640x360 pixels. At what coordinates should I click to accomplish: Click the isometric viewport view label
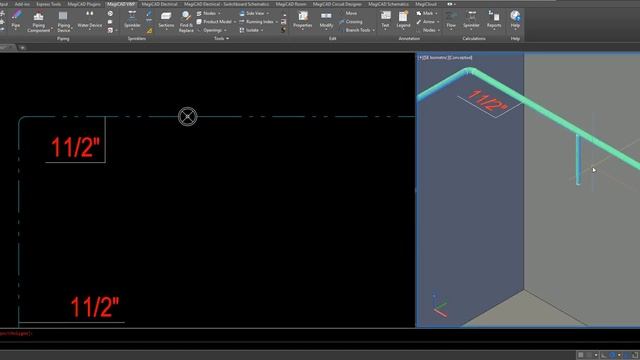(445, 58)
